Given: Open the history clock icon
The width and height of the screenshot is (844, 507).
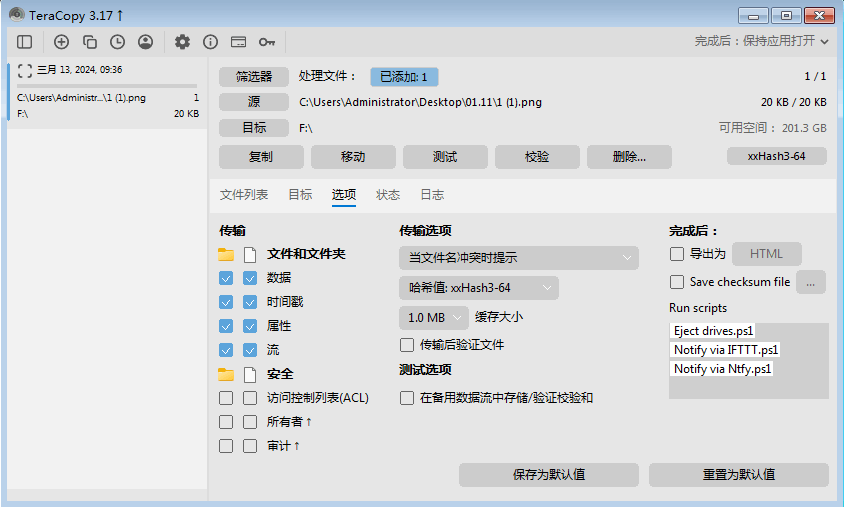Looking at the screenshot, I should pos(117,42).
